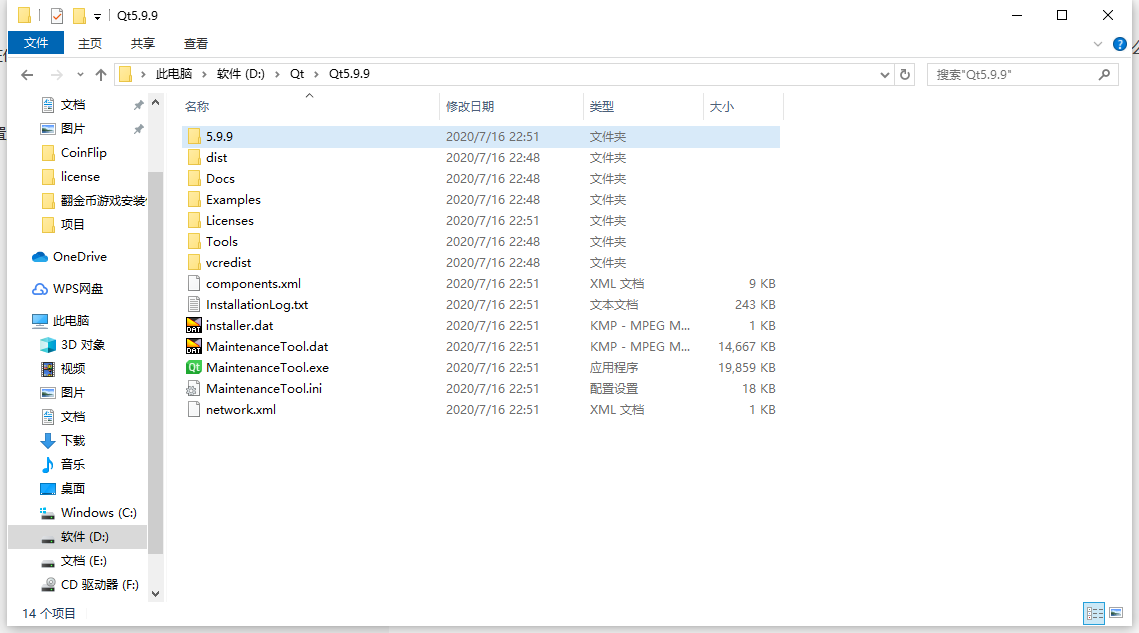Select the vcredist folder icon
This screenshot has width=1139, height=633.
pos(194,262)
